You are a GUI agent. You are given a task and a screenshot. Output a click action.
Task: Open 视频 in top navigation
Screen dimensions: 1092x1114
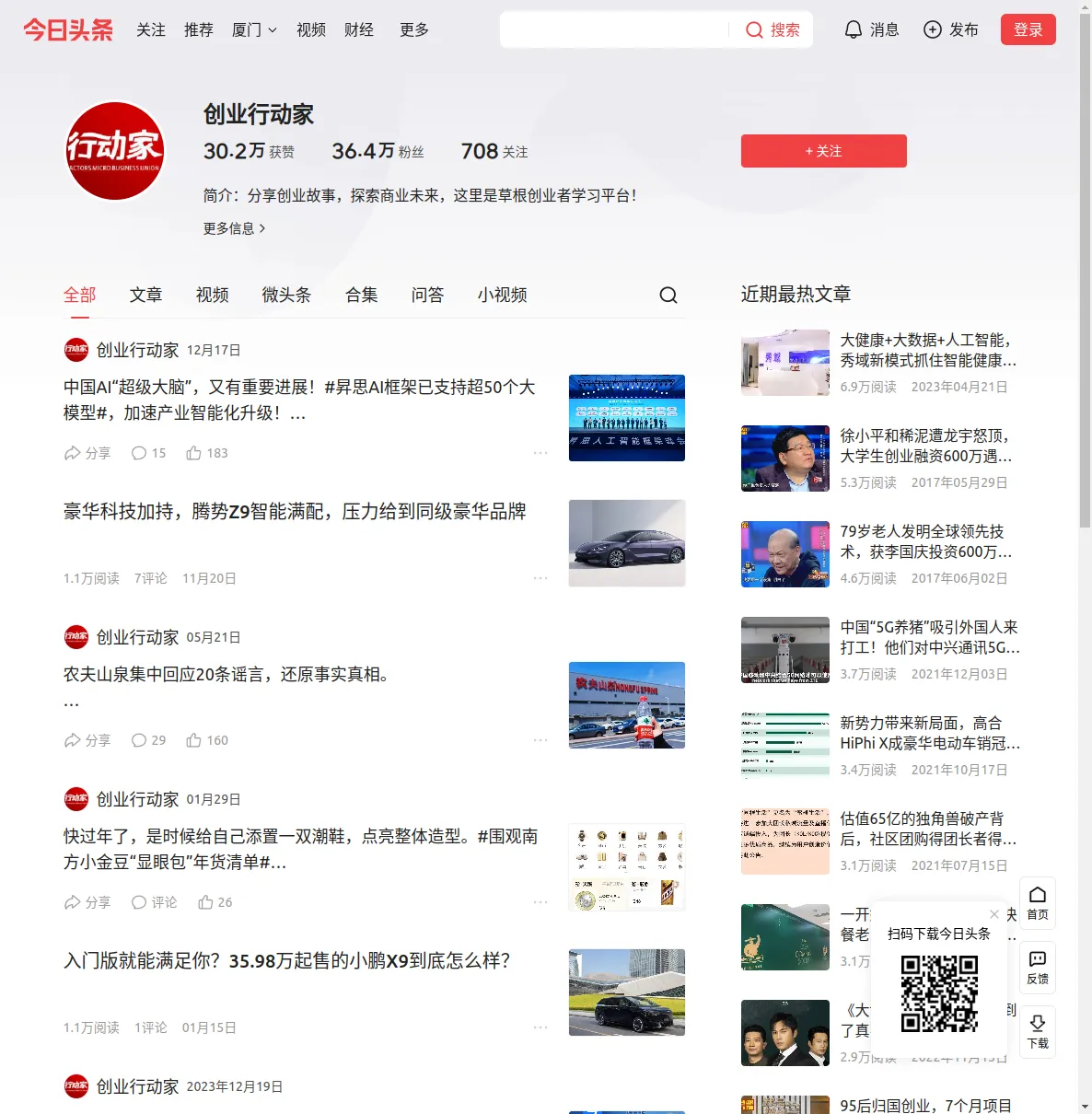(x=311, y=29)
